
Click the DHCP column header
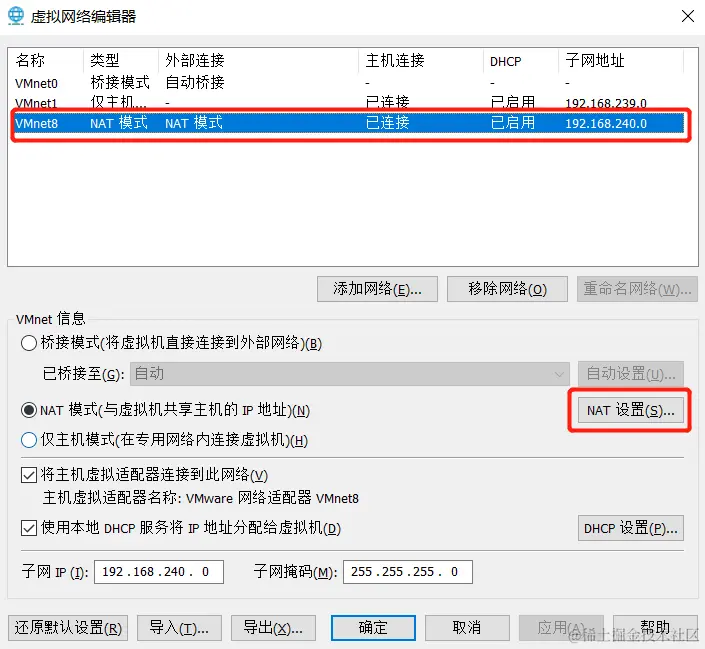[x=521, y=60]
